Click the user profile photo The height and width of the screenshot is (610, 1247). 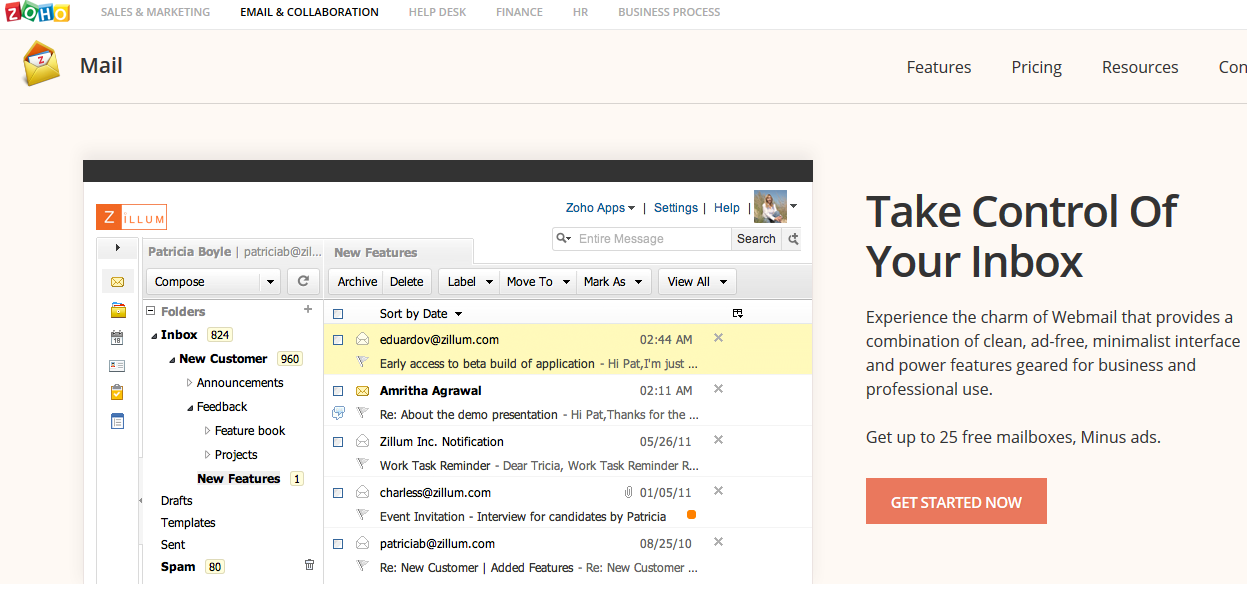[x=770, y=207]
